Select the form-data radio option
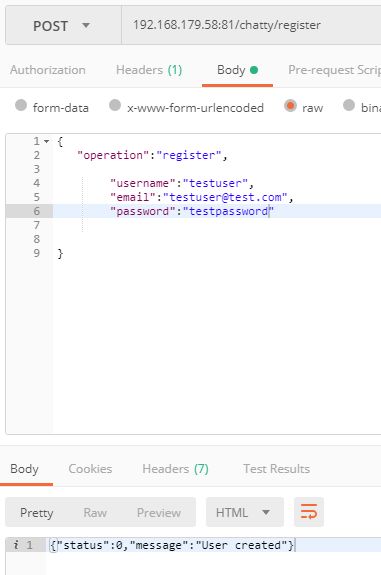 click(x=21, y=105)
